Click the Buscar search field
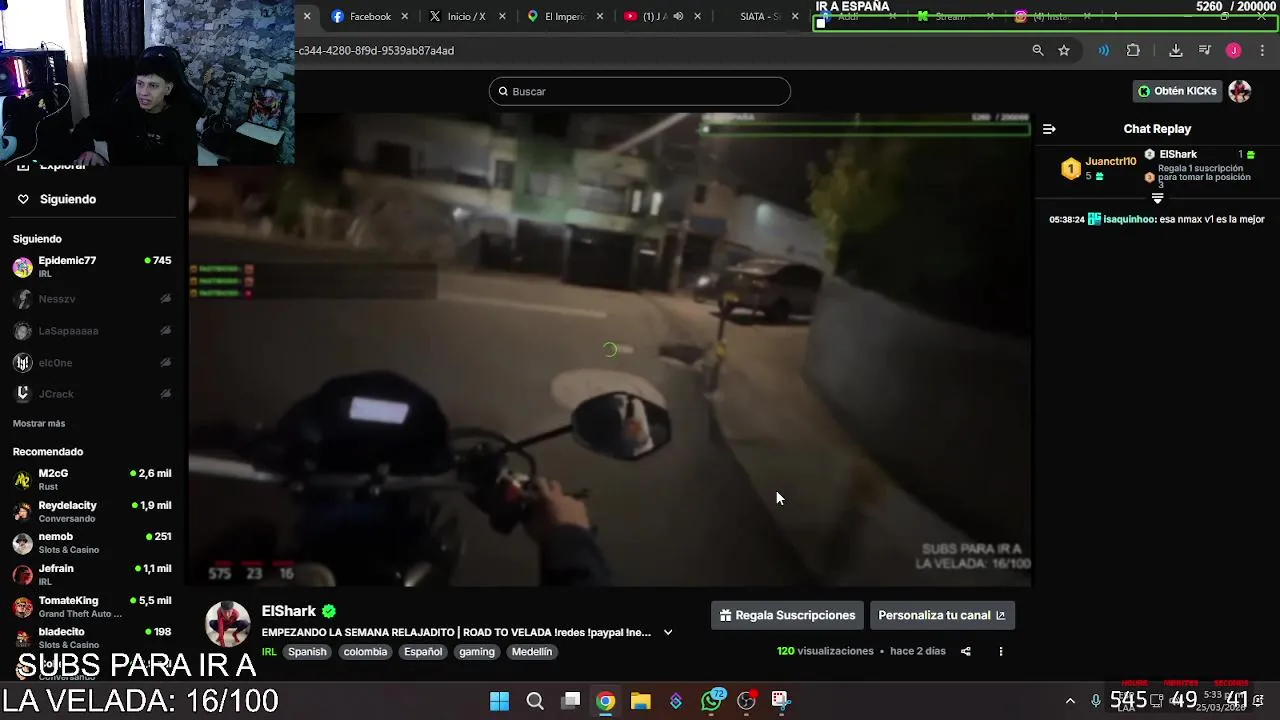This screenshot has width=1280, height=720. [x=640, y=91]
